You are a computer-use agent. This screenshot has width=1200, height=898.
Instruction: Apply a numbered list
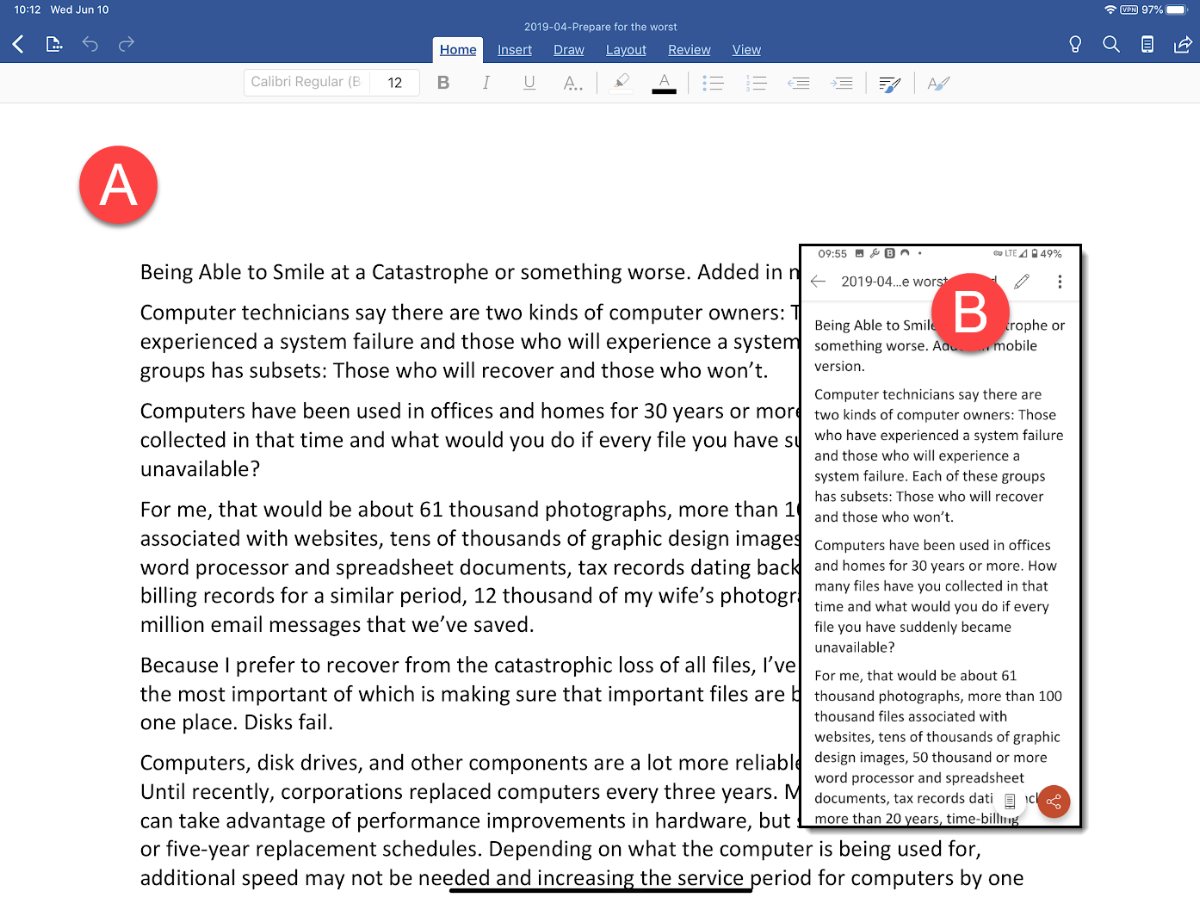point(756,83)
